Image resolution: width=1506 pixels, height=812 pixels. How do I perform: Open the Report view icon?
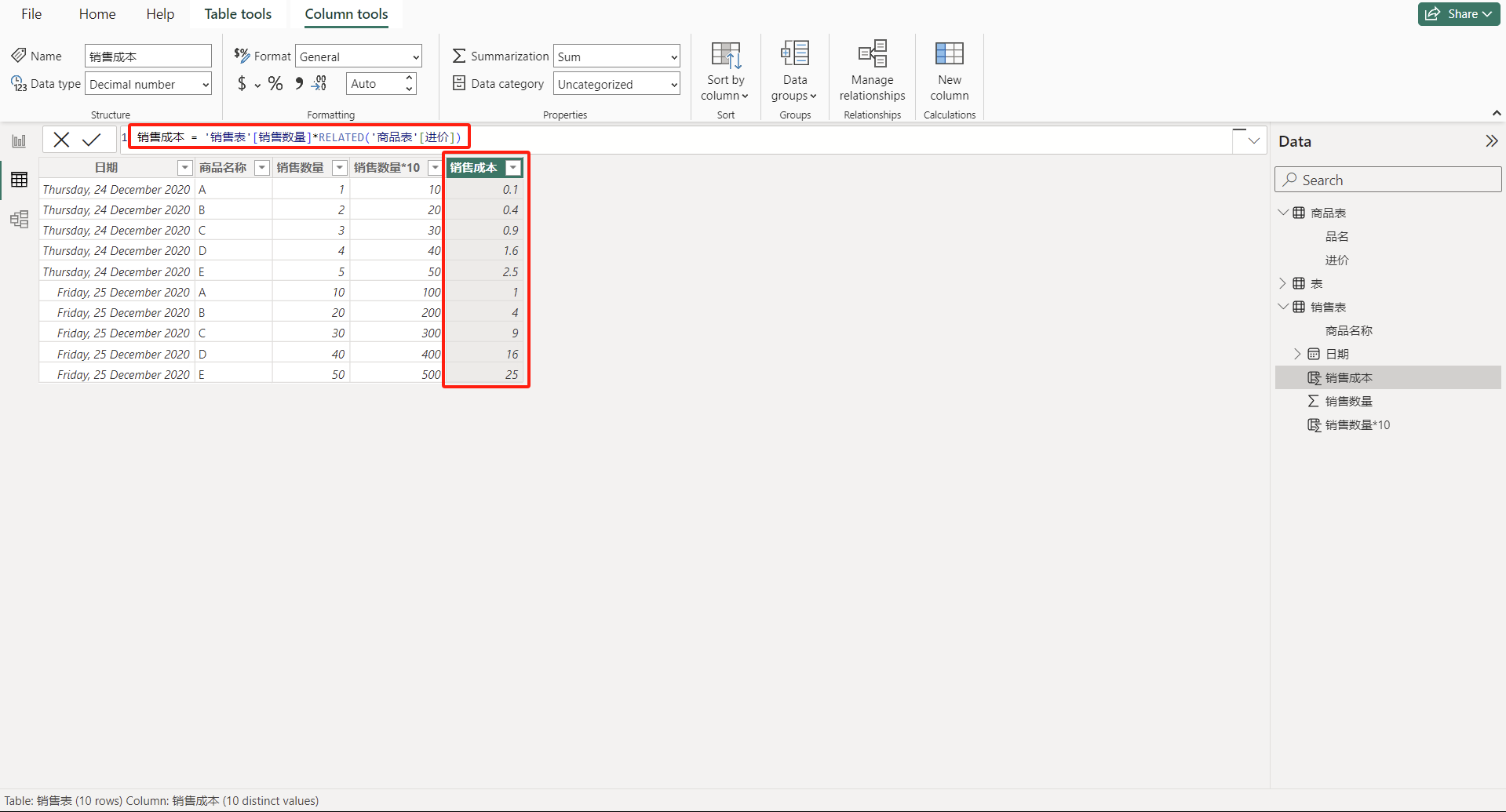tap(19, 141)
